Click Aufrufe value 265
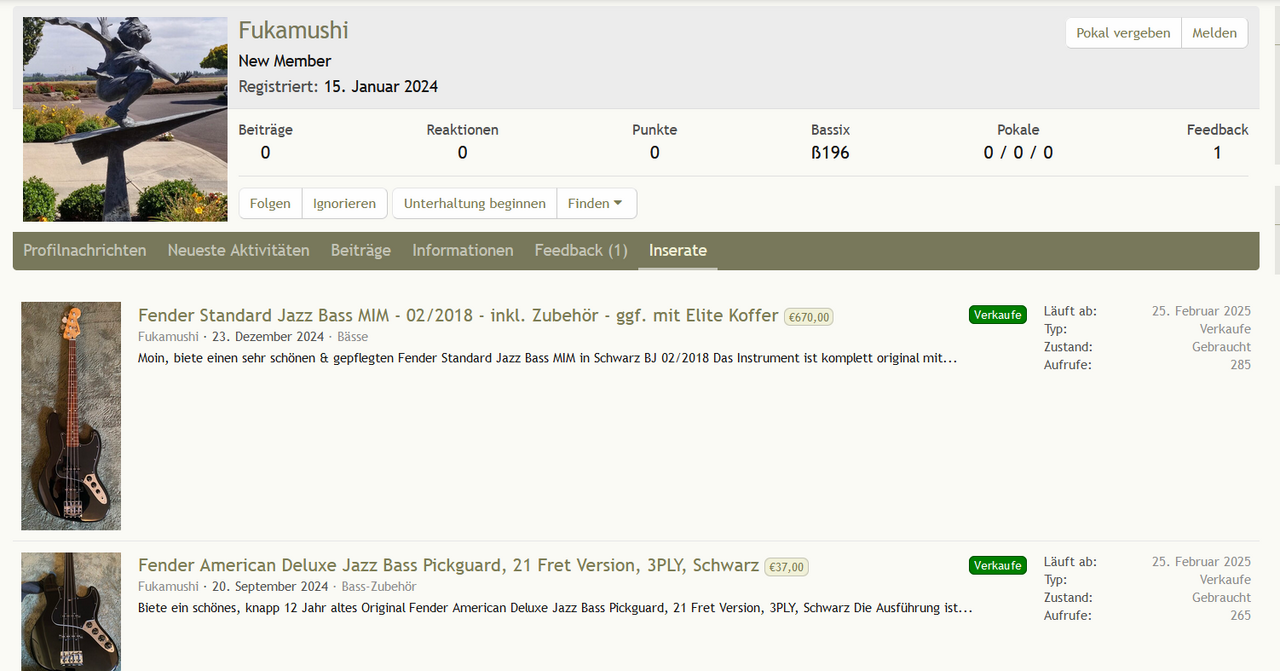The width and height of the screenshot is (1280, 671). coord(1240,615)
